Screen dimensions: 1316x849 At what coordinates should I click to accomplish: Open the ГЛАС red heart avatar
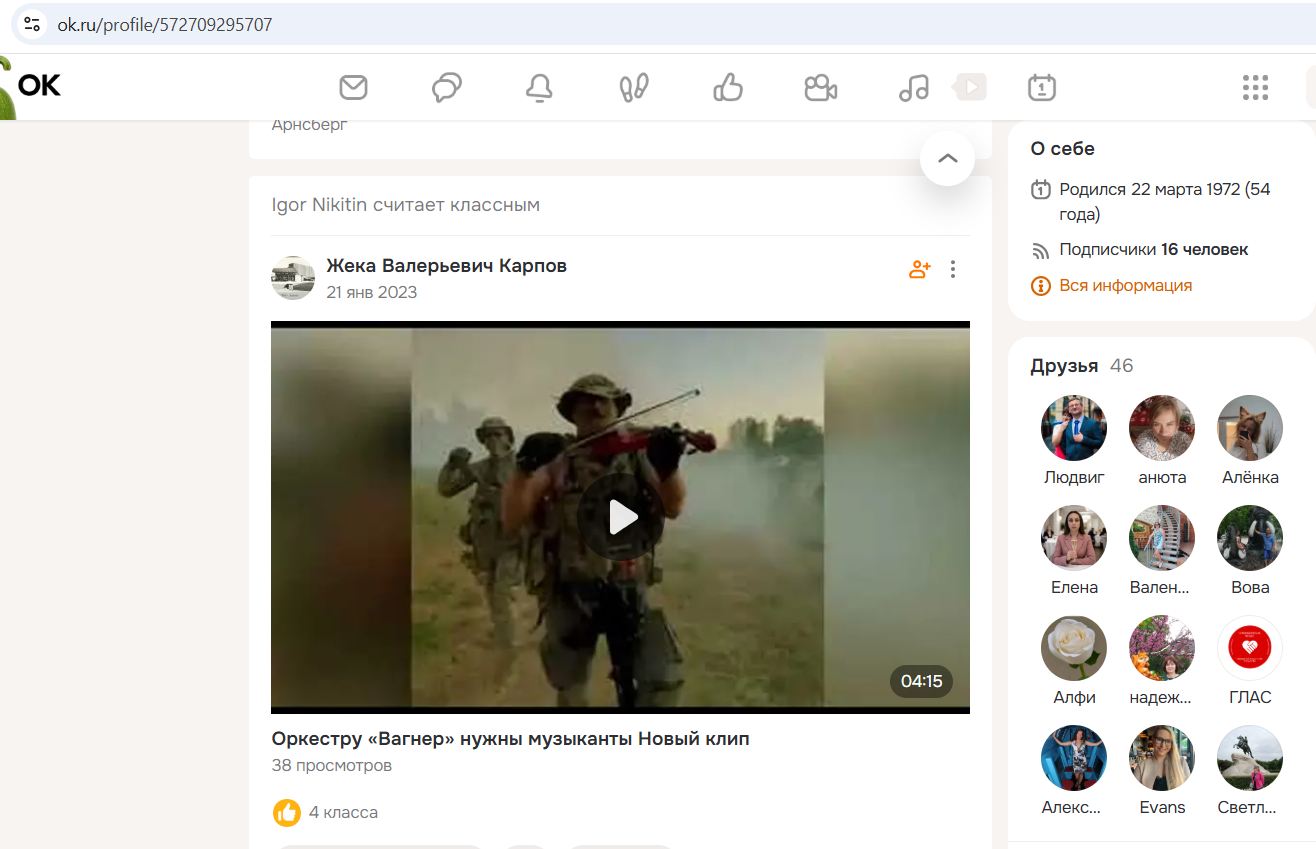click(x=1250, y=647)
